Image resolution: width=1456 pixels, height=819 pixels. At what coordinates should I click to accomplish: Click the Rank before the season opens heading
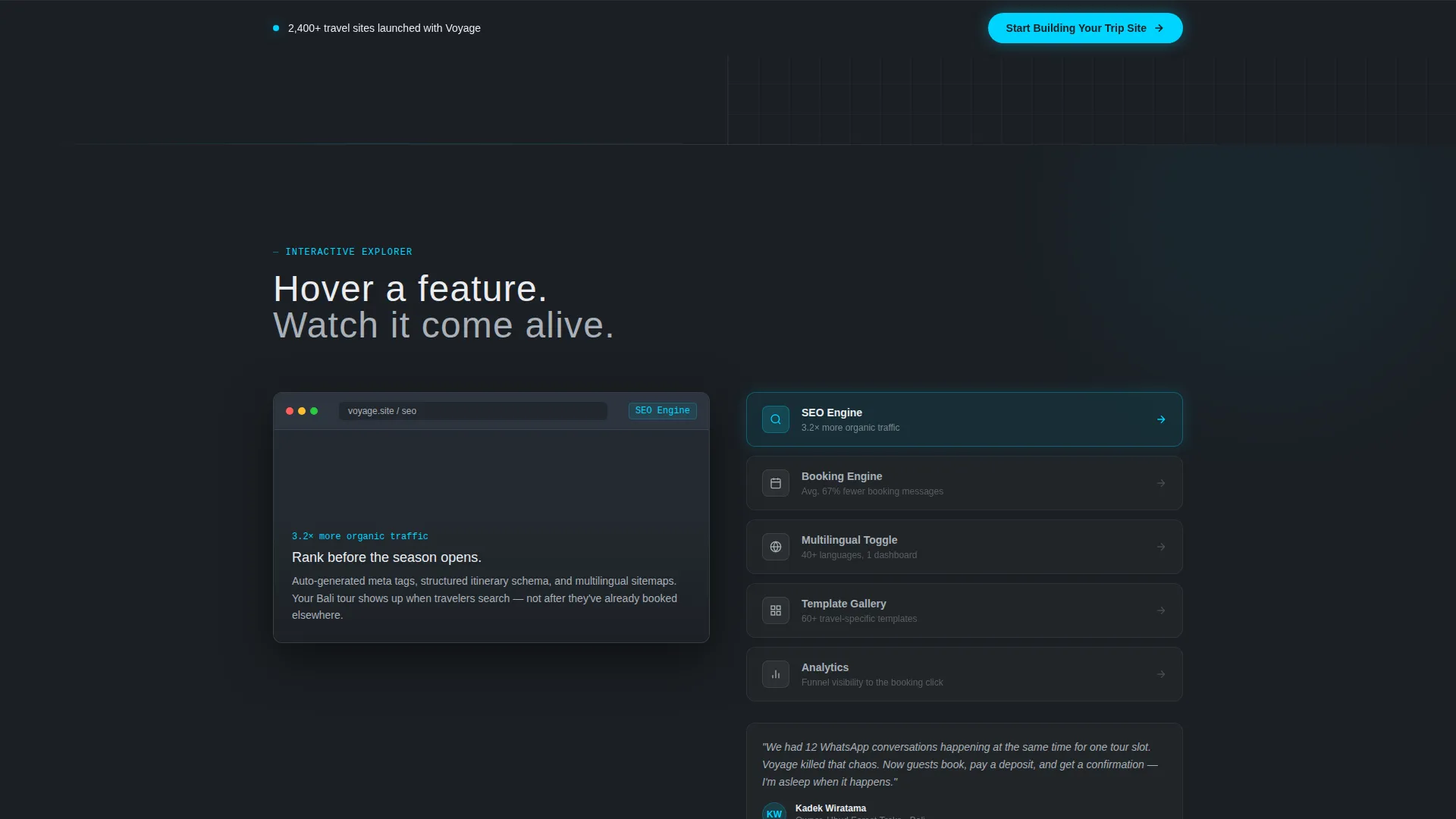386,557
